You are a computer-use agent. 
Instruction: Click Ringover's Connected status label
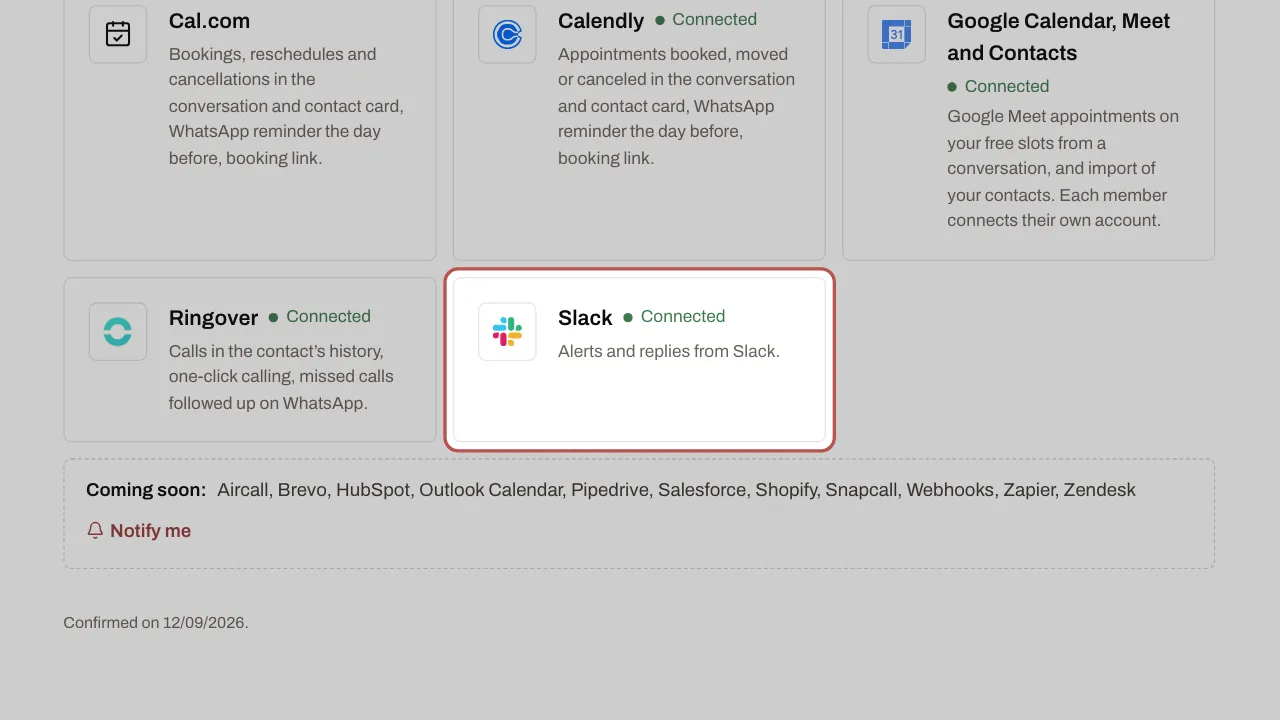tap(328, 316)
